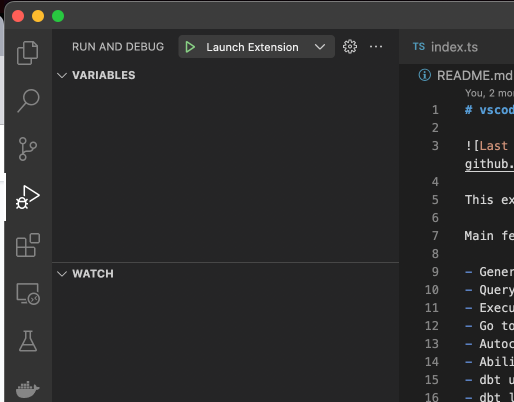Minimize the window with yellow button
Viewport: 514px width, 402px height.
pyautogui.click(x=38, y=16)
